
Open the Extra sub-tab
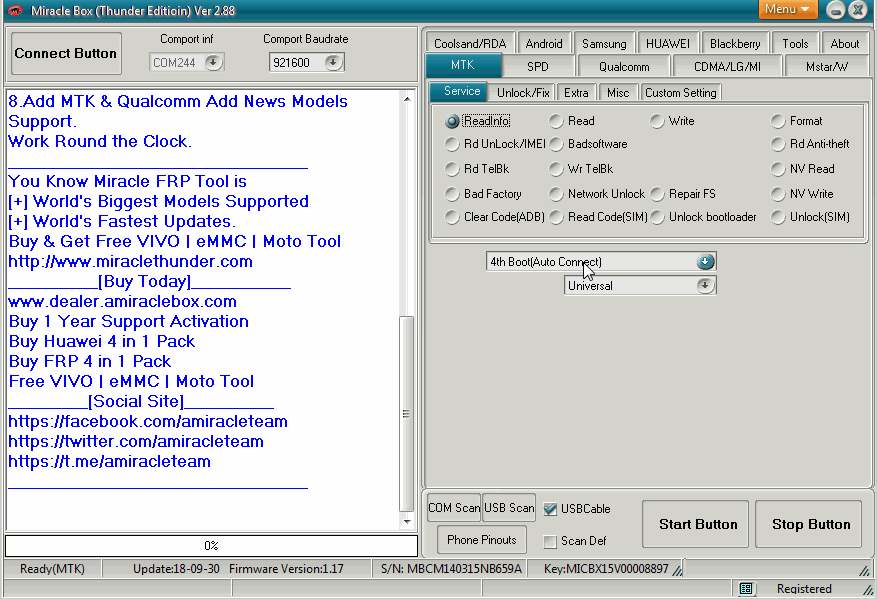point(576,93)
